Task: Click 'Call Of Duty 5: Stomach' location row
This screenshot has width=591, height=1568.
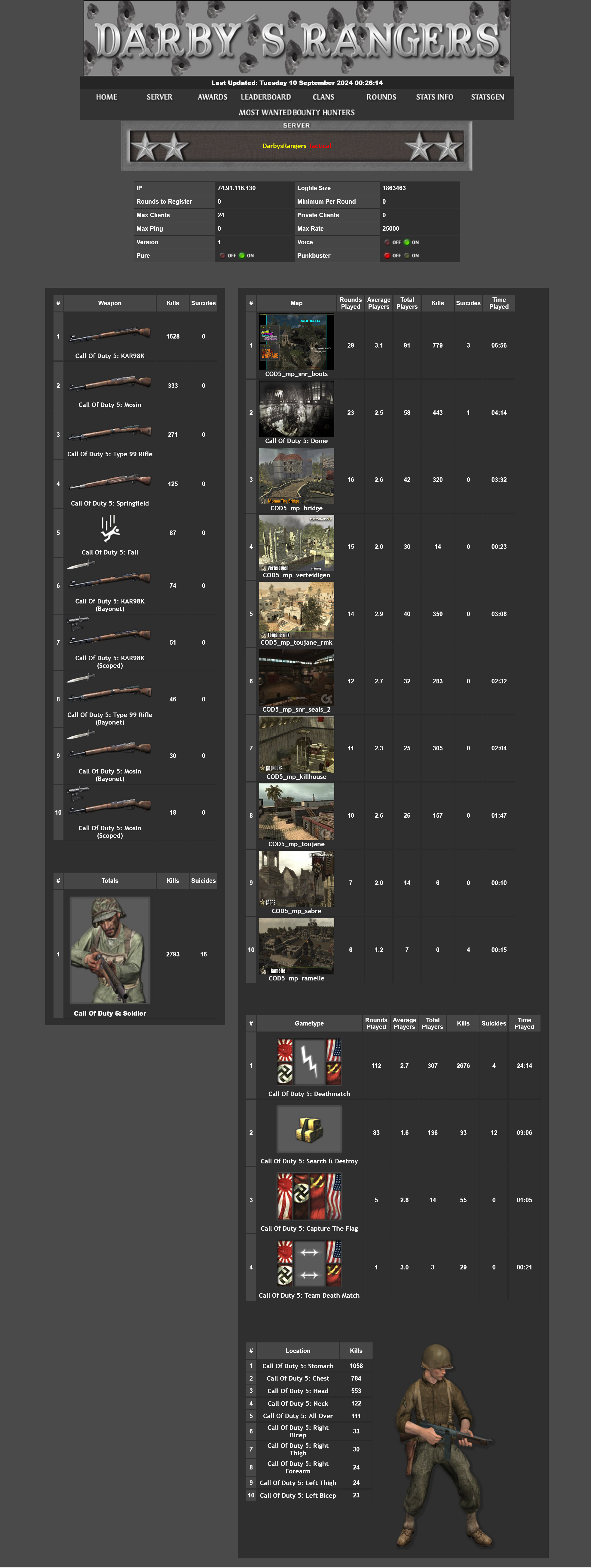Action: point(309,1366)
